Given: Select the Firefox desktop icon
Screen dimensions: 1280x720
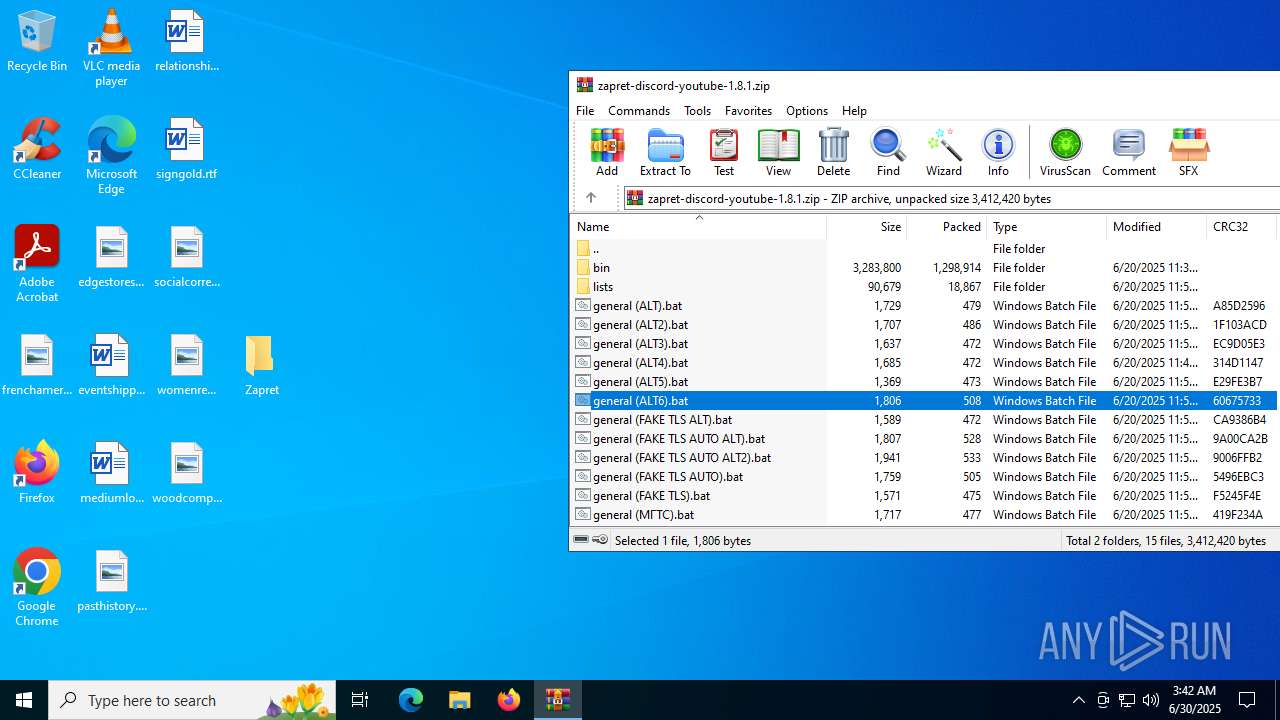Looking at the screenshot, I should [37, 473].
